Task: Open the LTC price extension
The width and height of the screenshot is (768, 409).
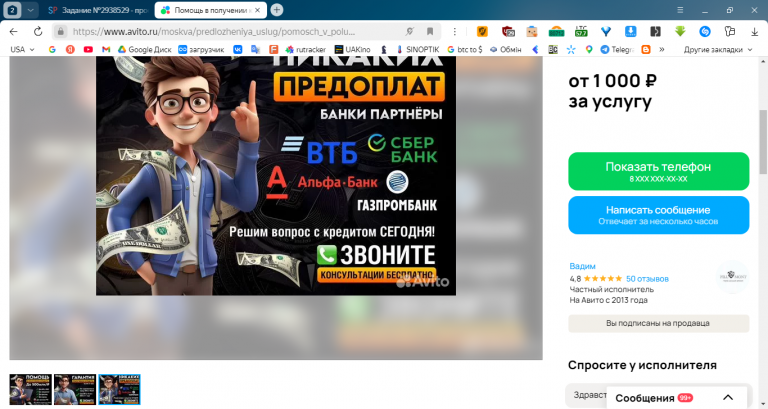Action: [581, 31]
